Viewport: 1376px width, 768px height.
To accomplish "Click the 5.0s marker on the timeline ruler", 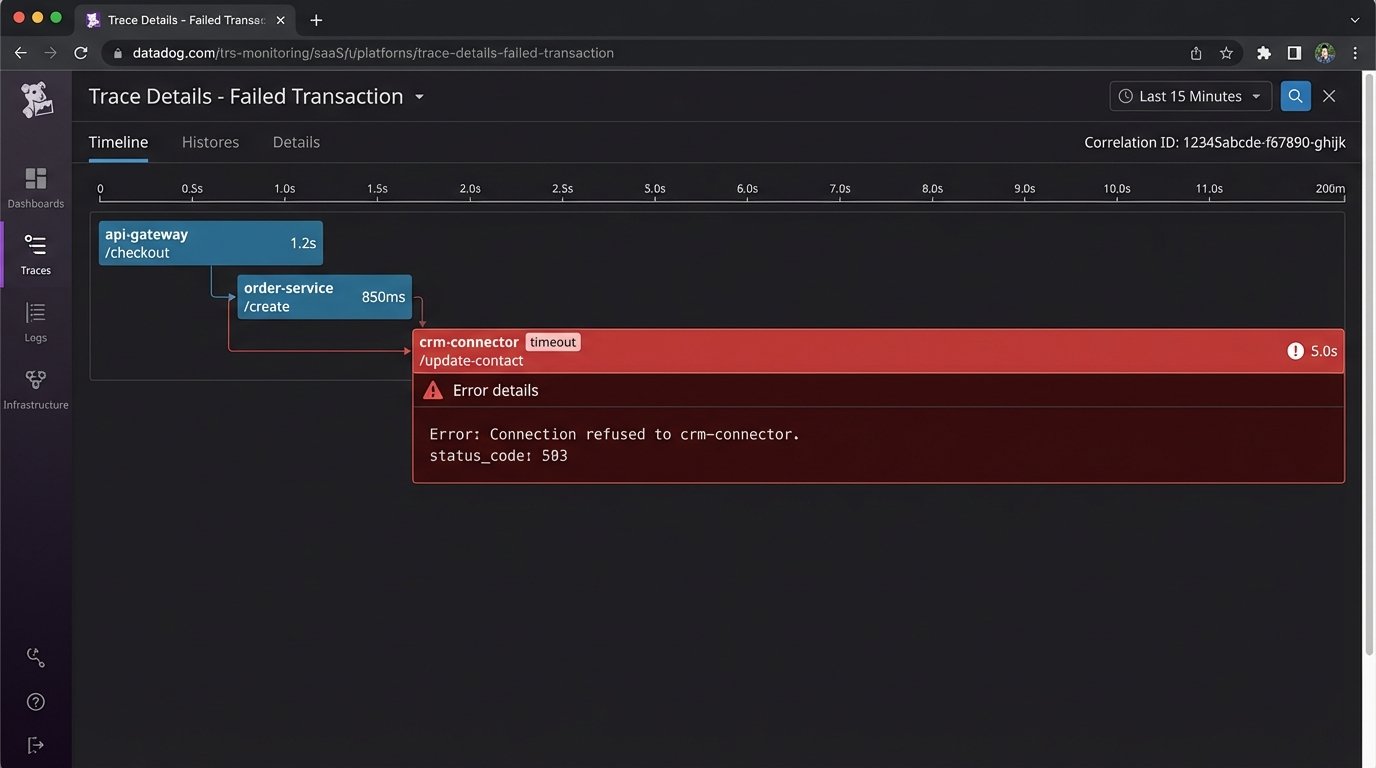I will (x=654, y=187).
